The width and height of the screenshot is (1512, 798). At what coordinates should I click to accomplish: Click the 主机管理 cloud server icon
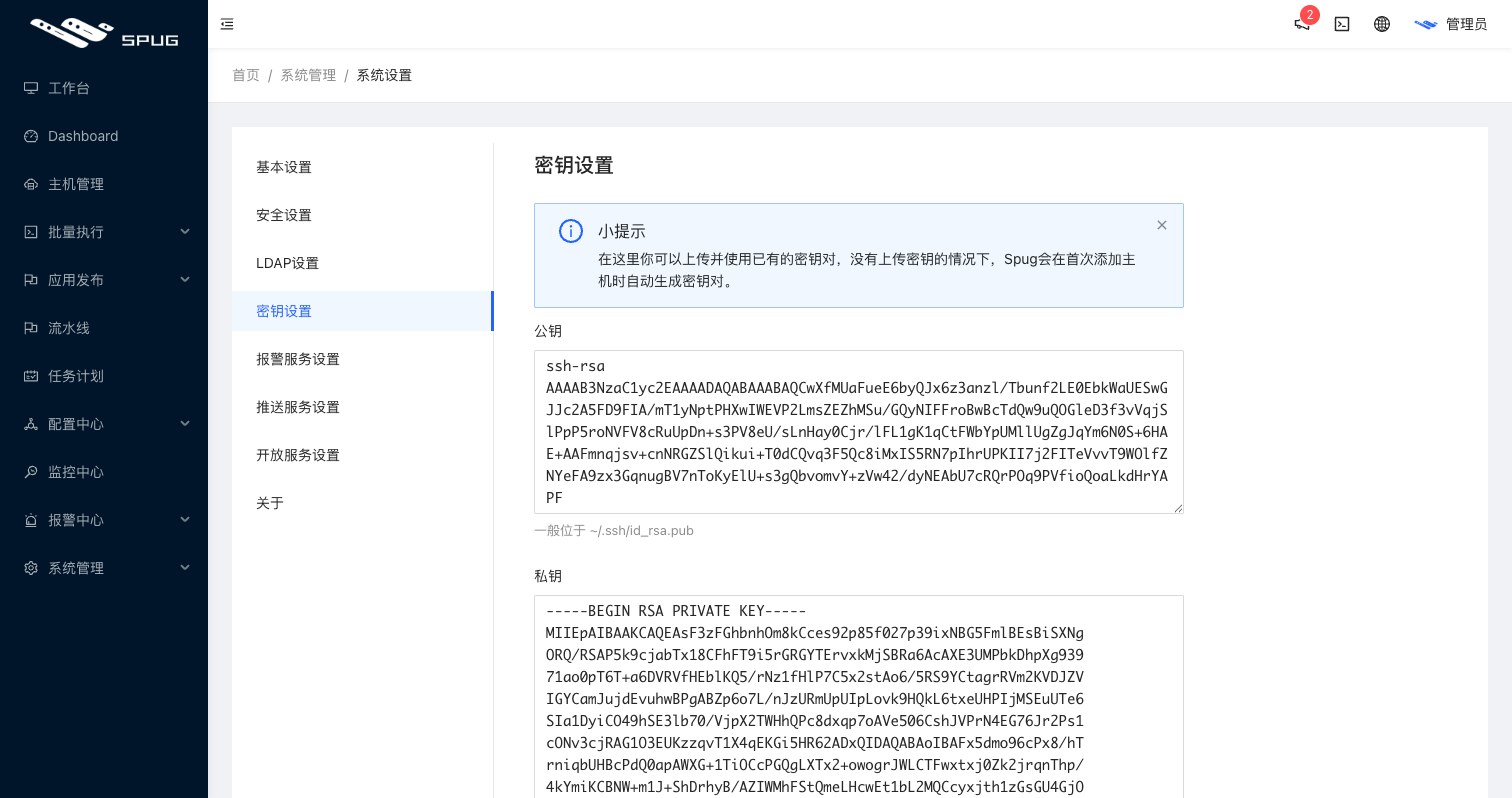[31, 184]
